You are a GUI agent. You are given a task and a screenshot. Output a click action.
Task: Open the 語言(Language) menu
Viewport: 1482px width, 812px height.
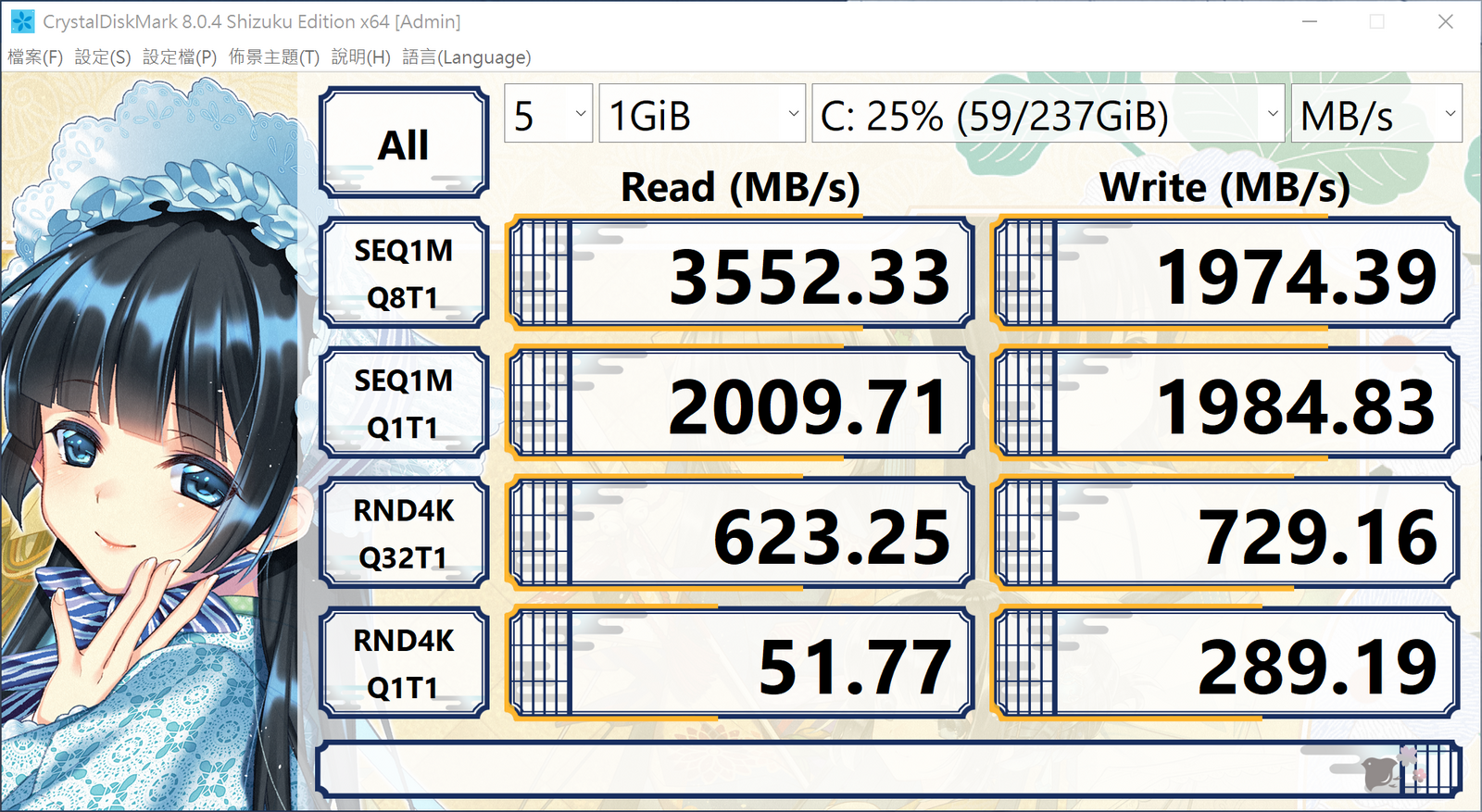(467, 57)
